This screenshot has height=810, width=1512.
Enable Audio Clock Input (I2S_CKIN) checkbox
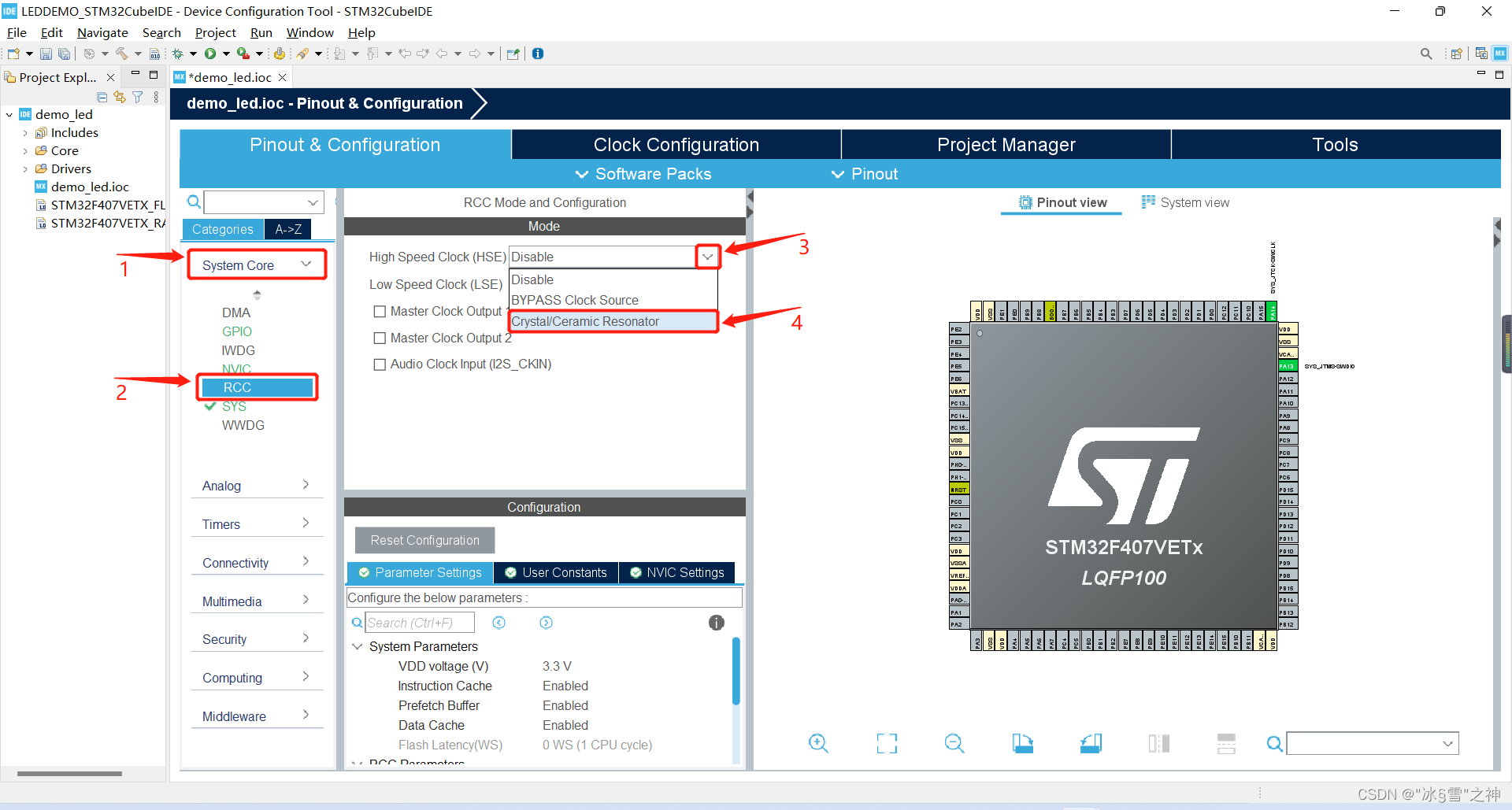click(x=380, y=364)
